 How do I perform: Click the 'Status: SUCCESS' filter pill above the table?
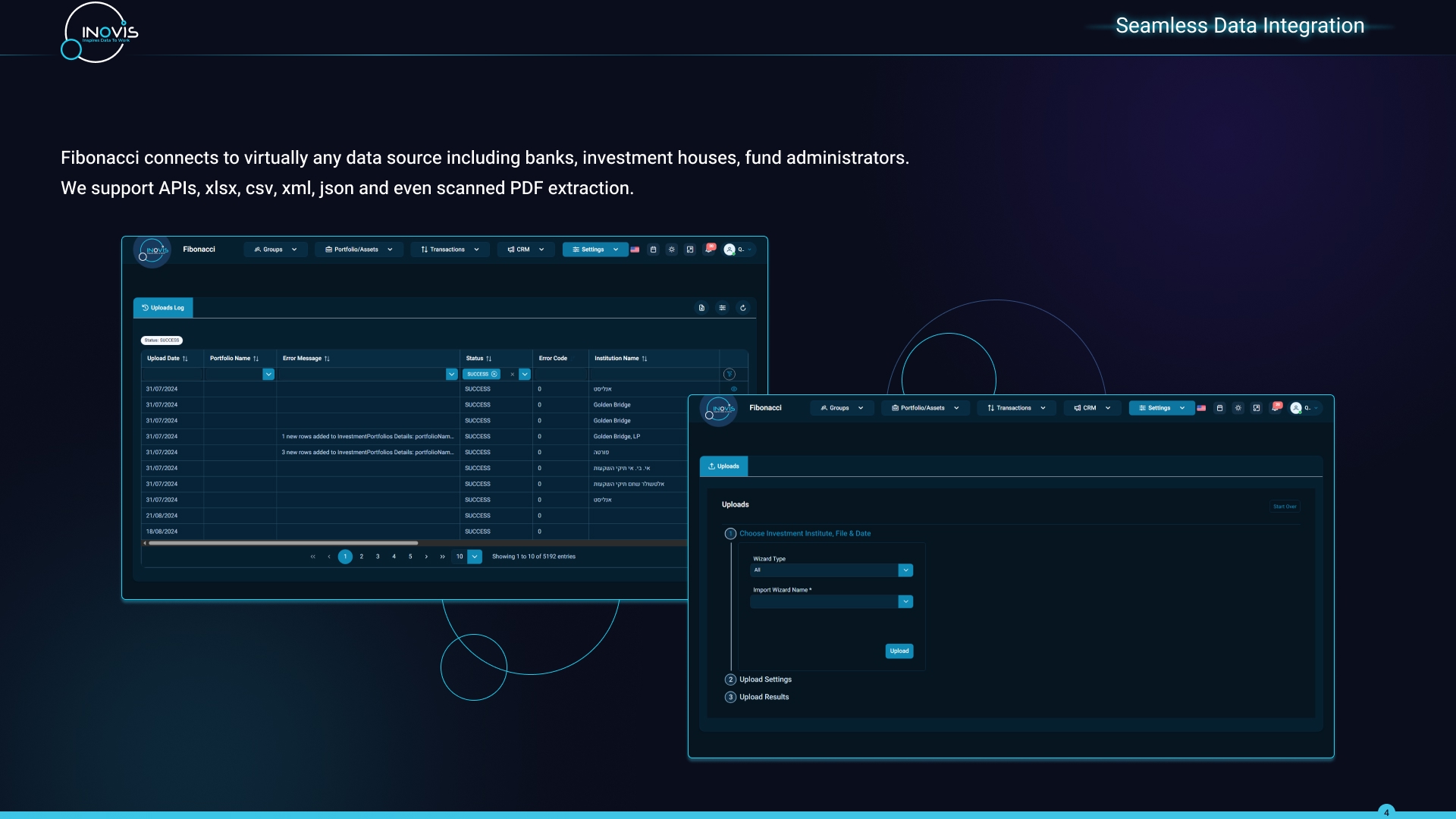click(x=162, y=340)
